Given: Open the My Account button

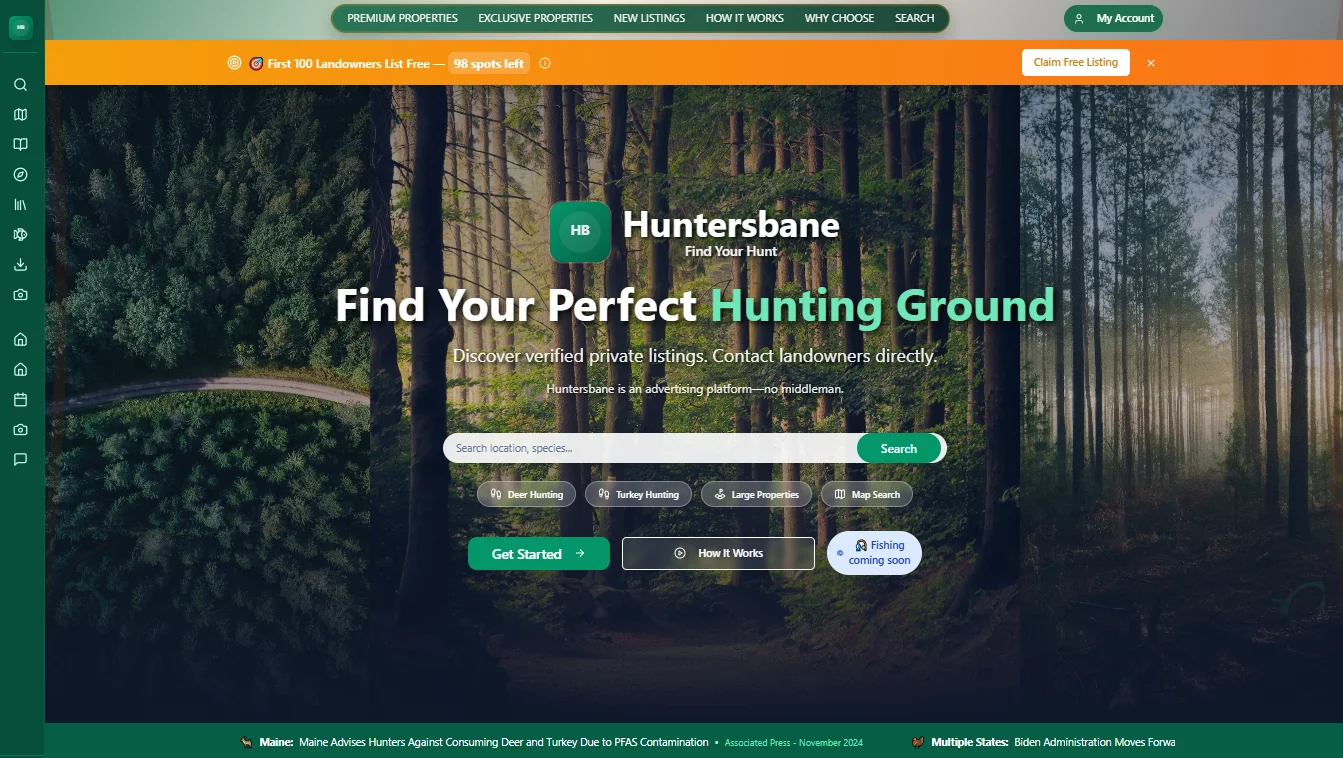Looking at the screenshot, I should [1113, 19].
